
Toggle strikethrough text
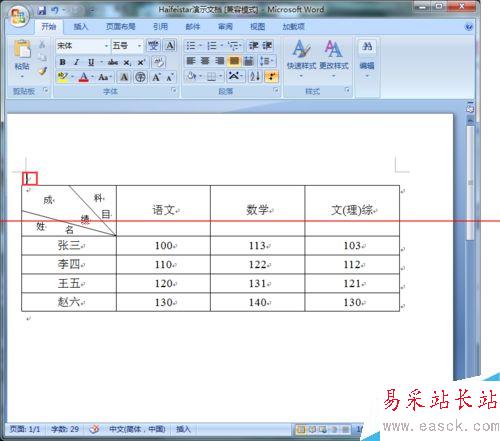[x=113, y=62]
